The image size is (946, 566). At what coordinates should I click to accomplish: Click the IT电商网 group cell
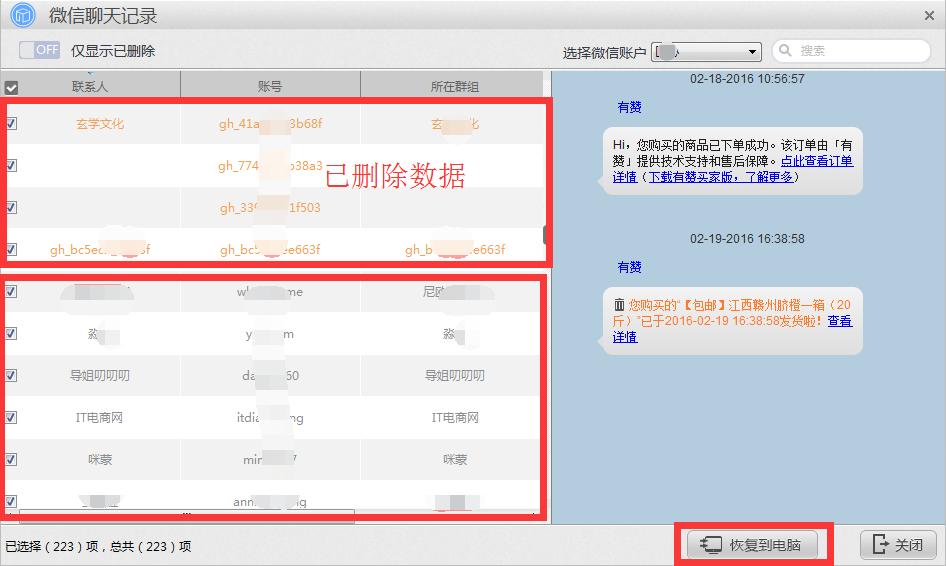[454, 418]
